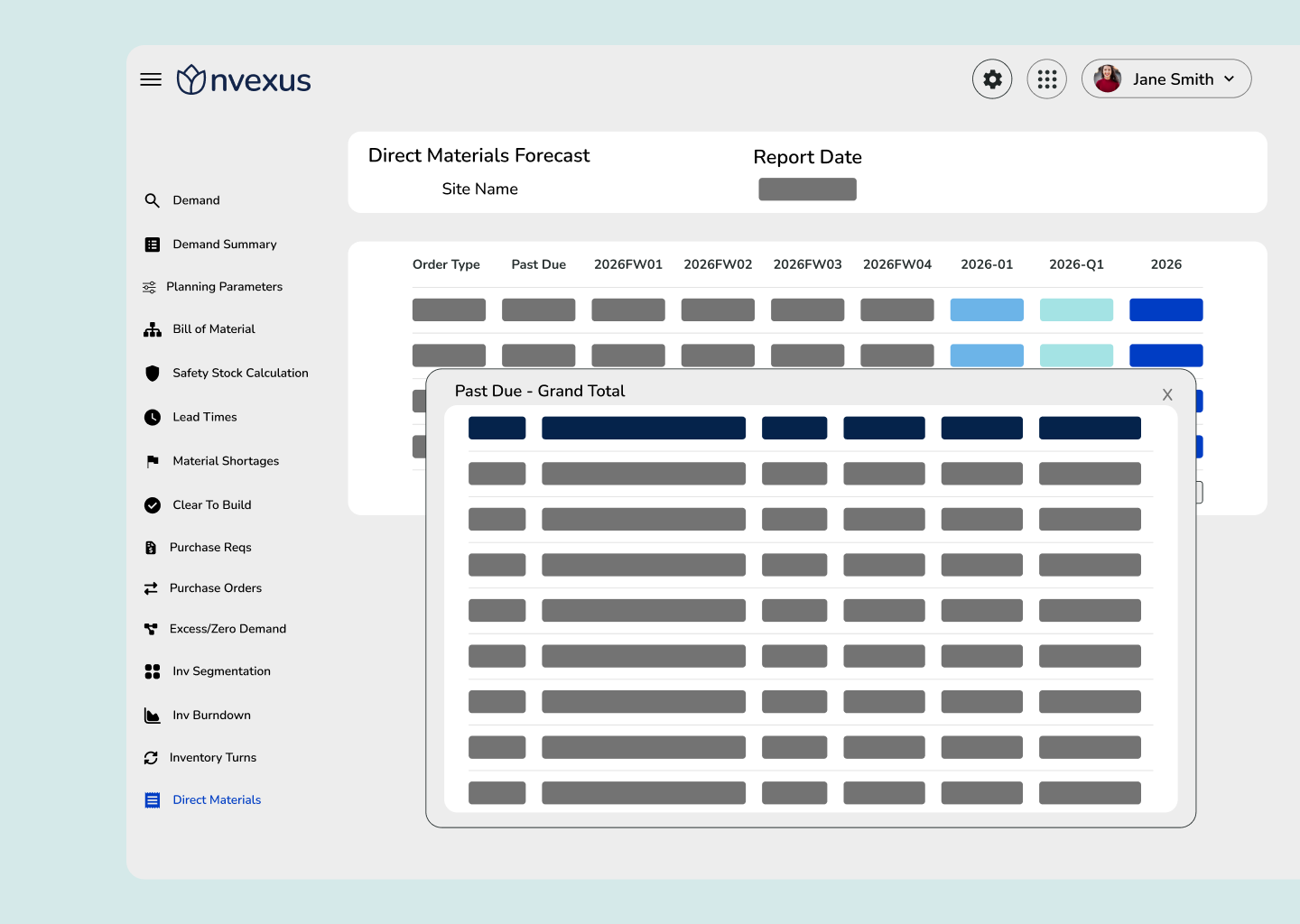Click the 2026FW01 column header

tap(628, 264)
